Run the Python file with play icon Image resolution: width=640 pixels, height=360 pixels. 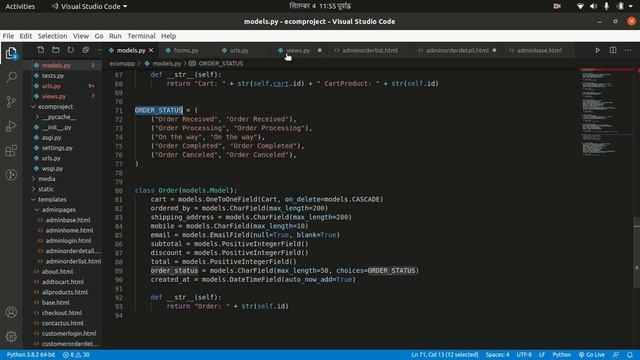pos(597,50)
